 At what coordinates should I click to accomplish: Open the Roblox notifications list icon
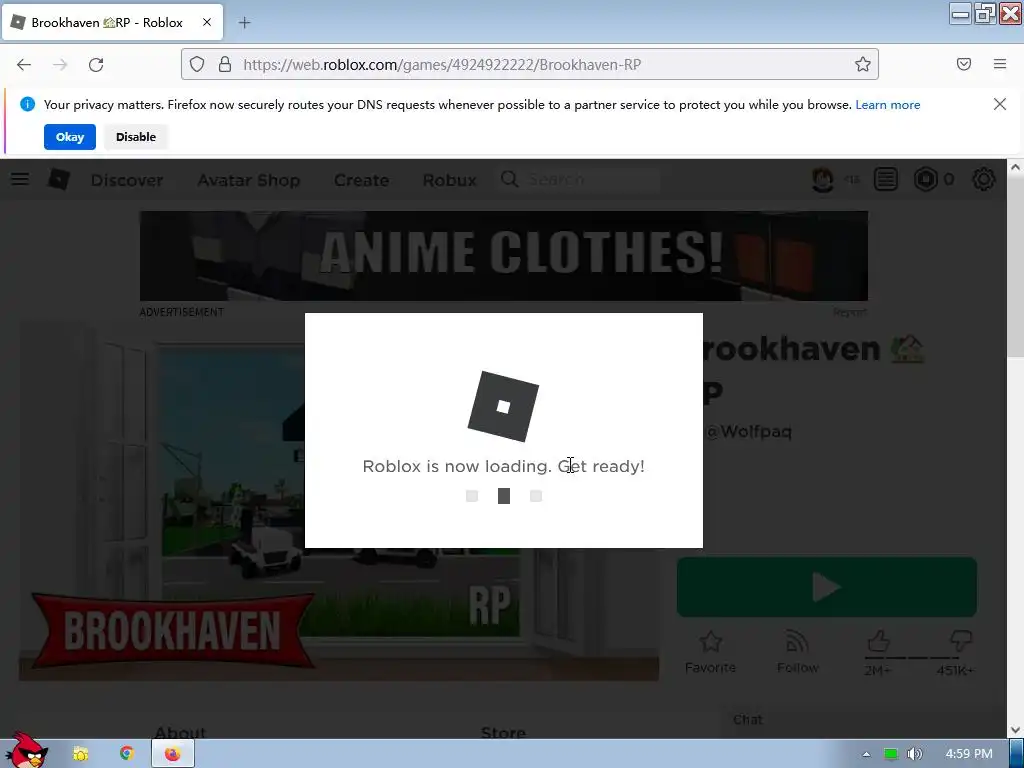tap(886, 179)
